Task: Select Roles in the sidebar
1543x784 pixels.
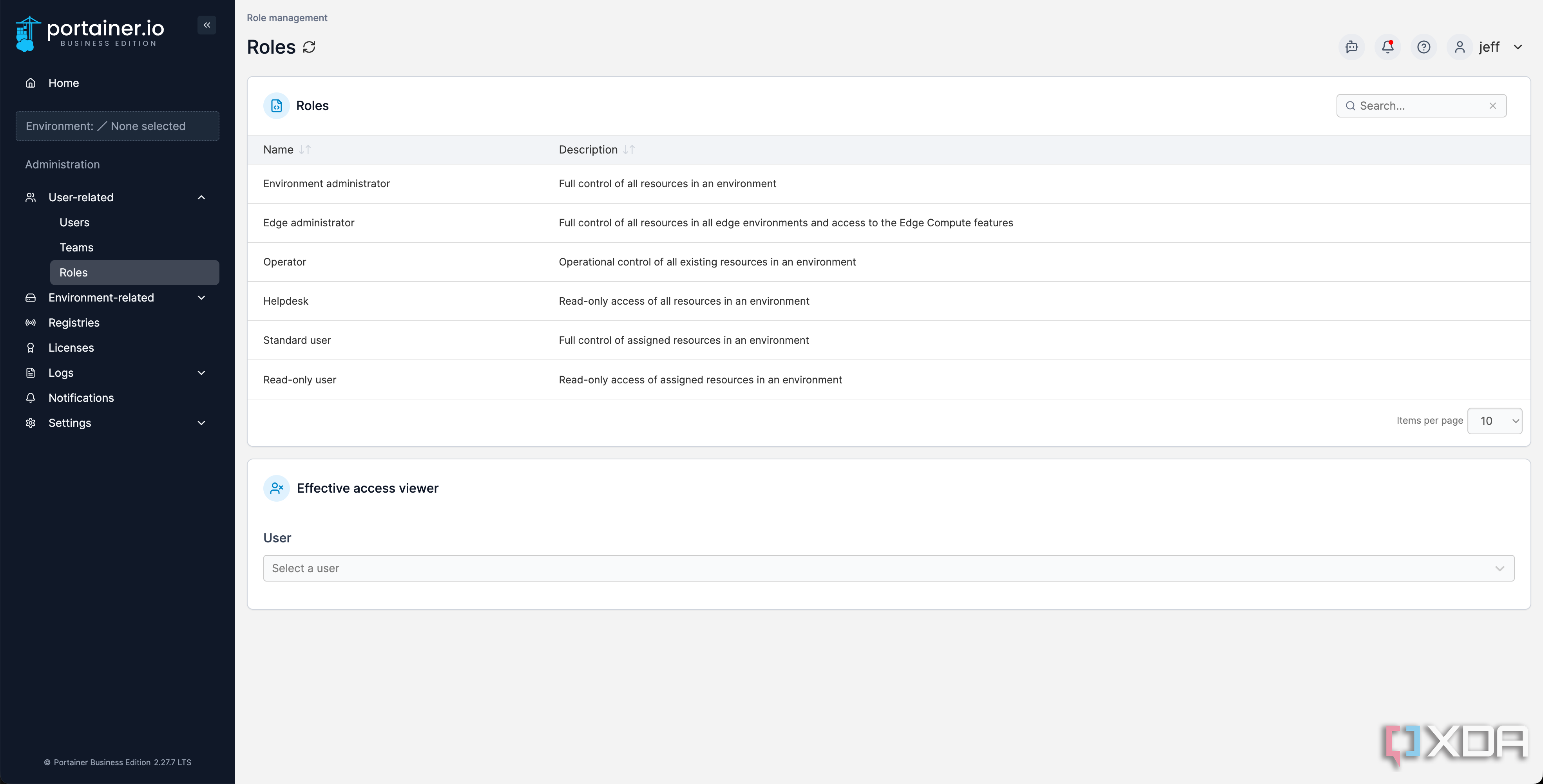Action: pos(135,272)
